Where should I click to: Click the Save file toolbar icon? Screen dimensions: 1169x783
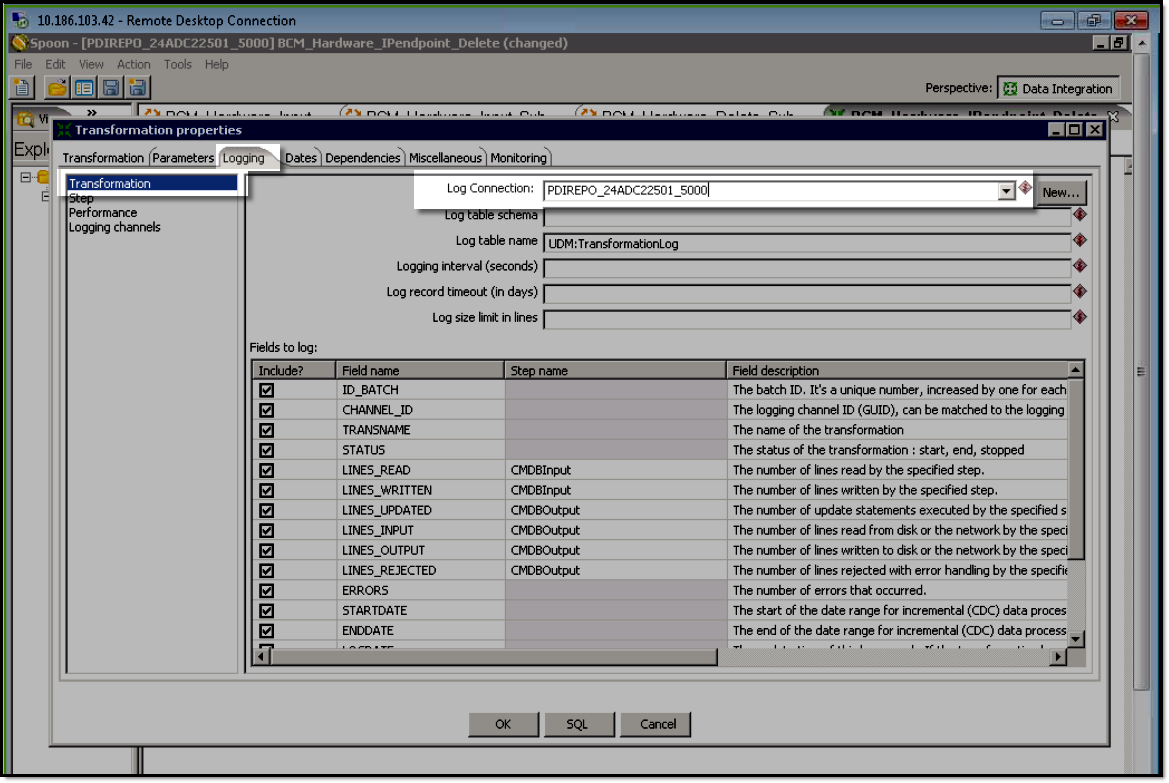[110, 88]
